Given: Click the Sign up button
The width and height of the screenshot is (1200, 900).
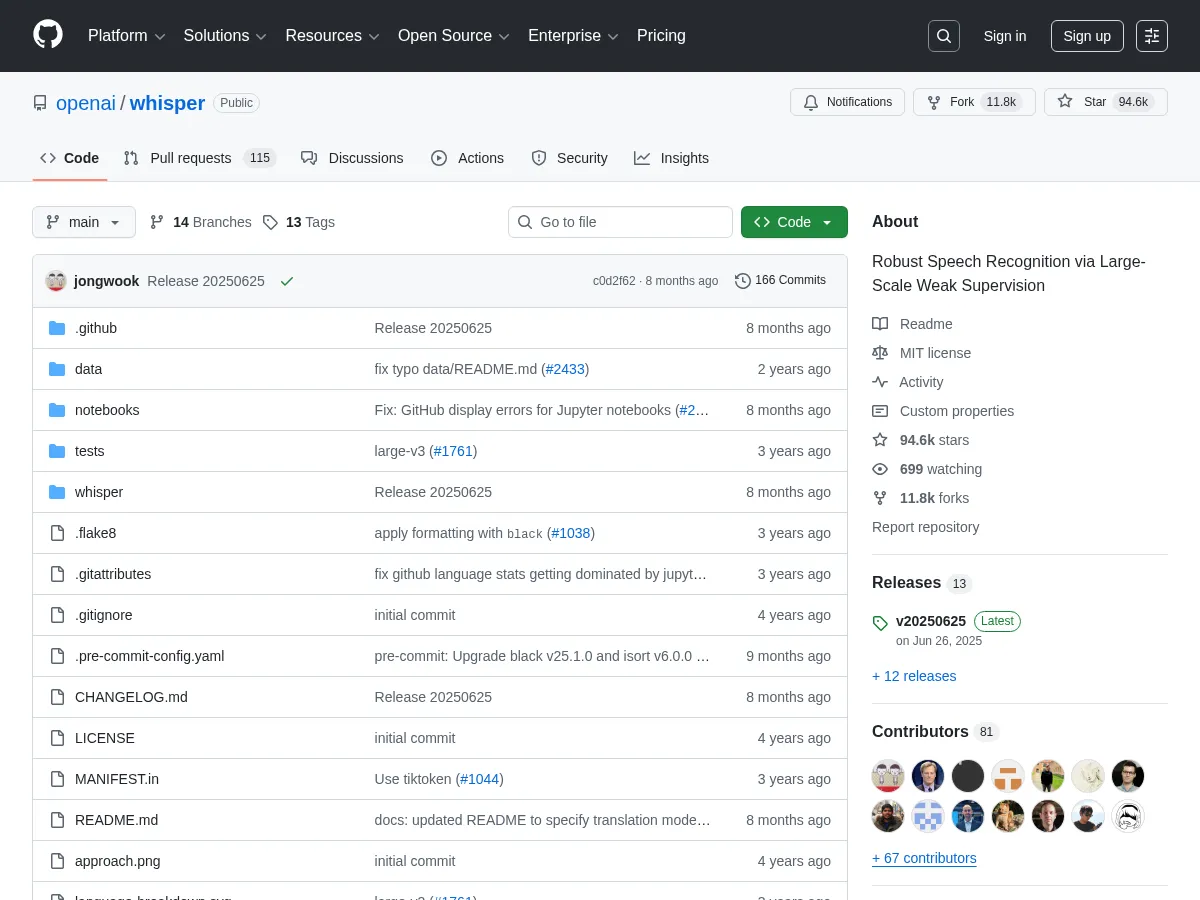Looking at the screenshot, I should (1087, 36).
